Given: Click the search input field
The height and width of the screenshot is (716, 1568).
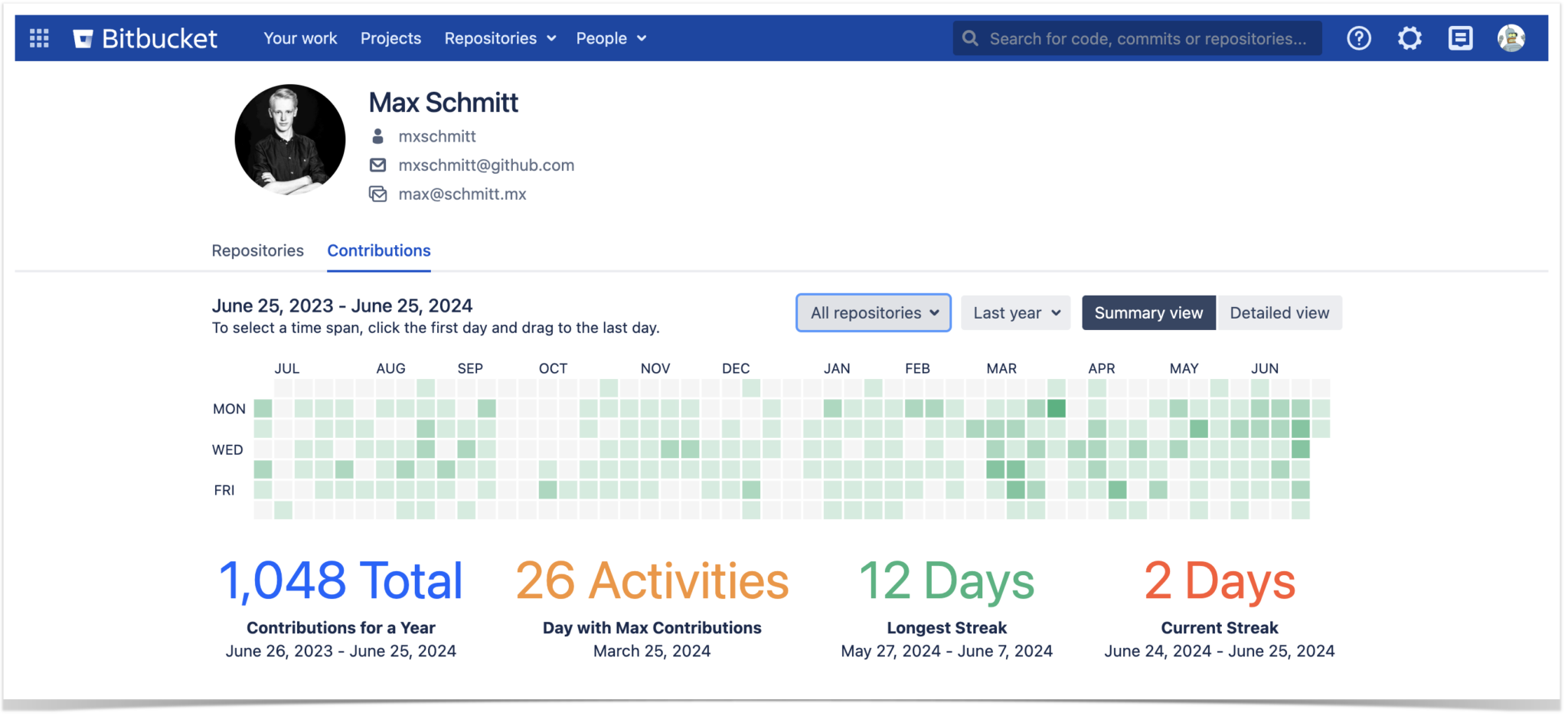Looking at the screenshot, I should click(1133, 38).
